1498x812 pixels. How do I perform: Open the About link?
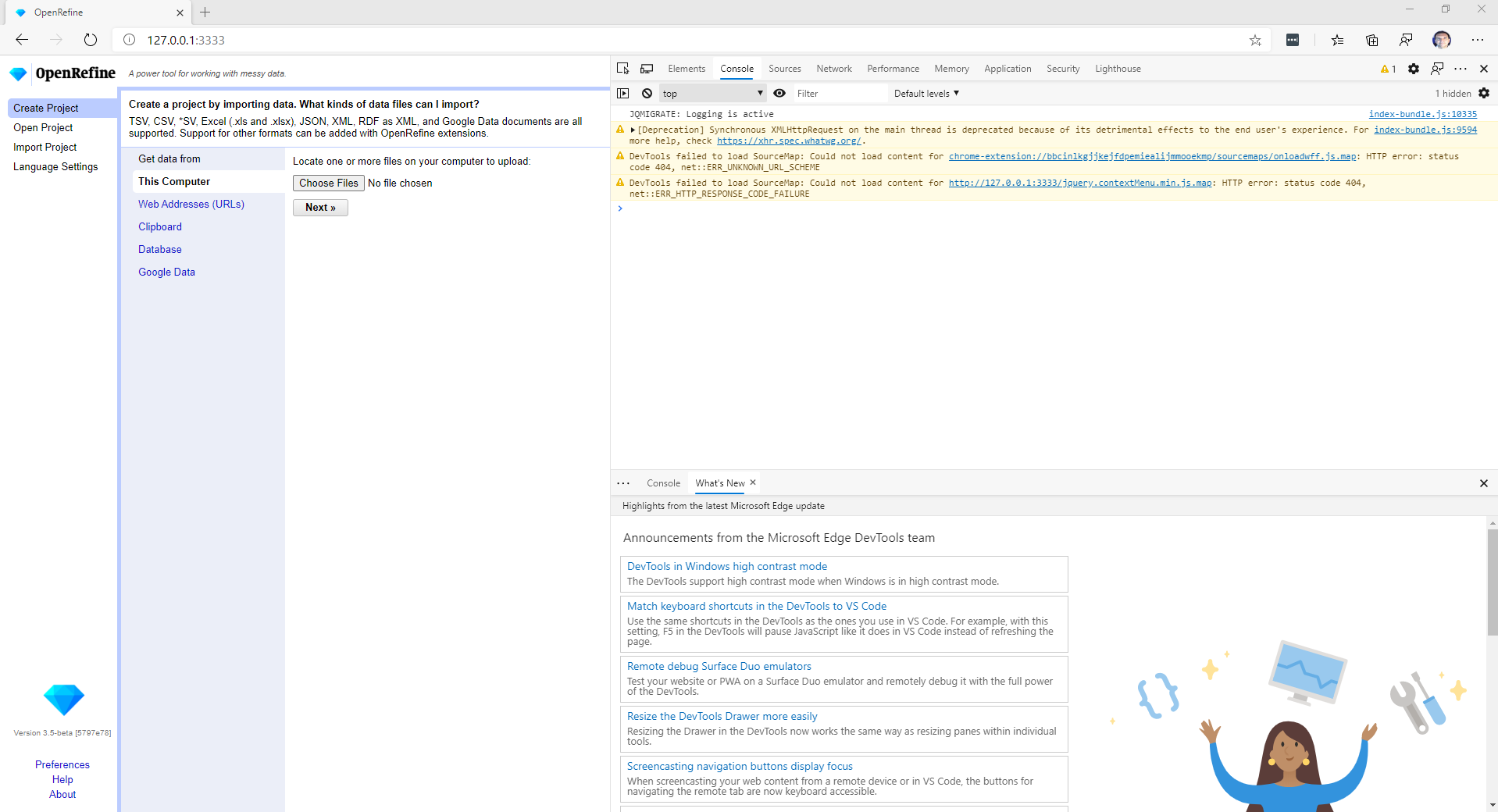pyautogui.click(x=62, y=794)
